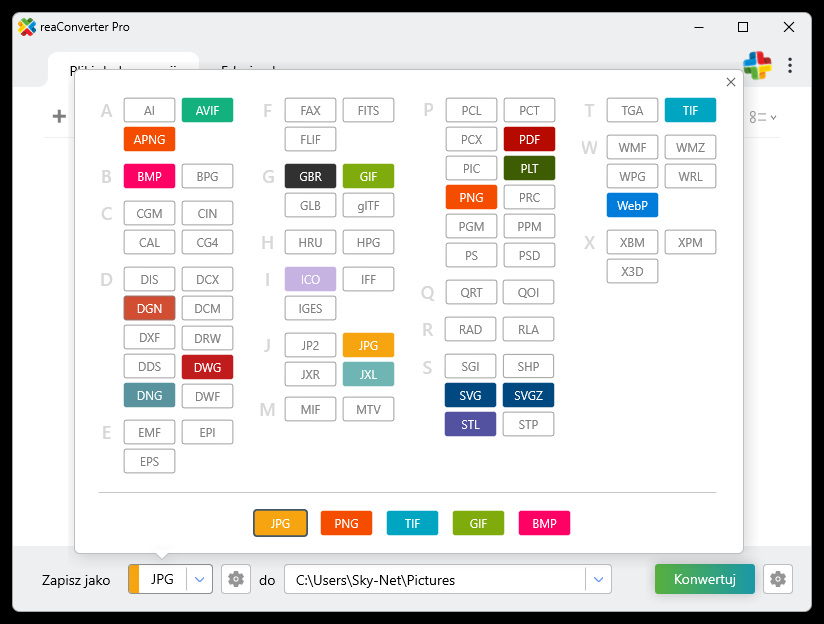Choose the DWG format
824x624 pixels.
pyautogui.click(x=208, y=367)
